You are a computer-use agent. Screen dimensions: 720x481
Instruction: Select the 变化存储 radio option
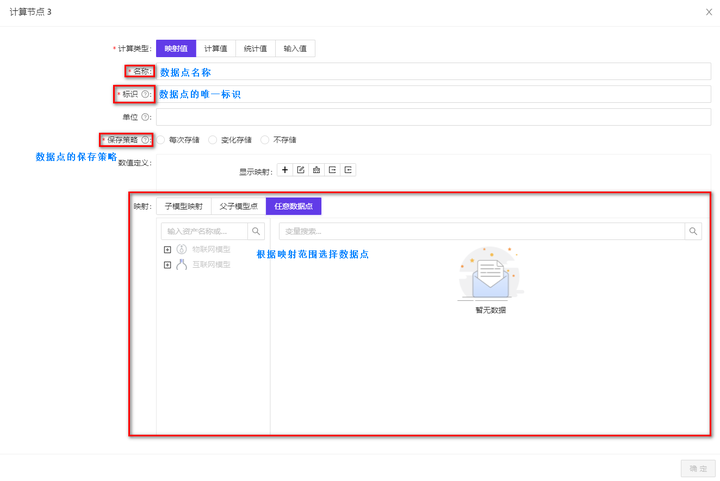tap(213, 140)
